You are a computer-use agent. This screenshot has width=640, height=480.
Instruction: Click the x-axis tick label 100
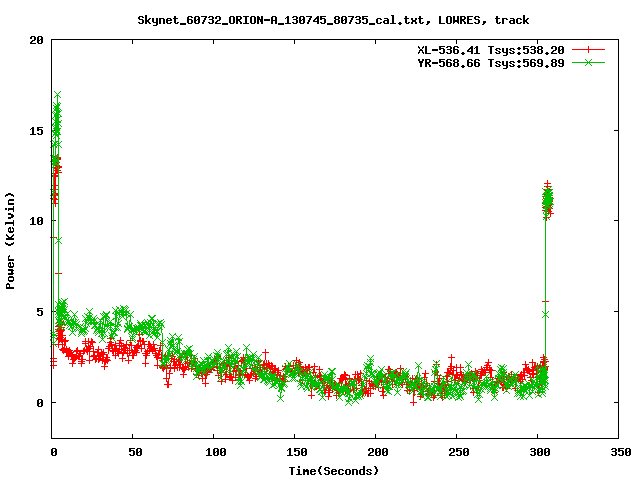coord(216,452)
